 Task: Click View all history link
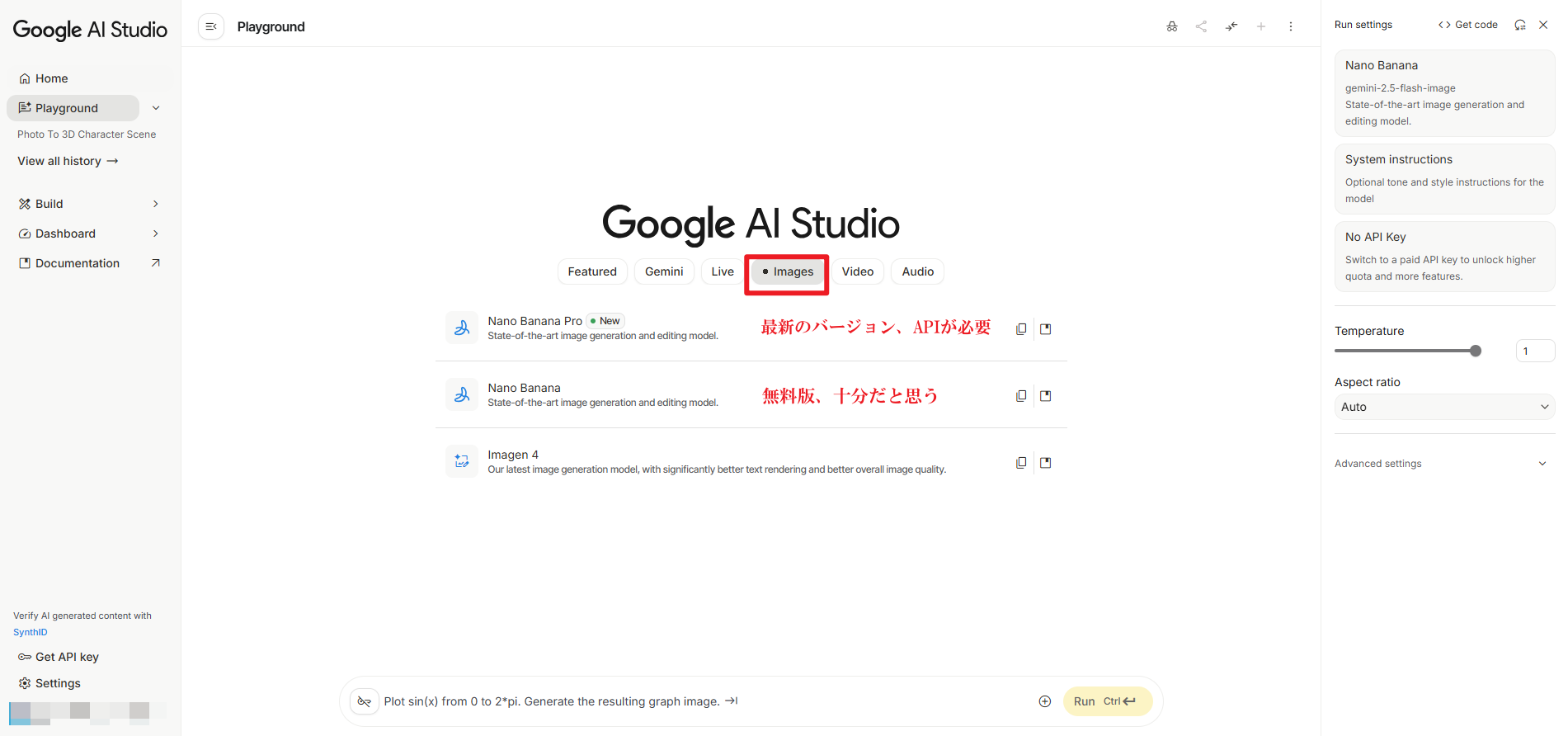(x=68, y=161)
